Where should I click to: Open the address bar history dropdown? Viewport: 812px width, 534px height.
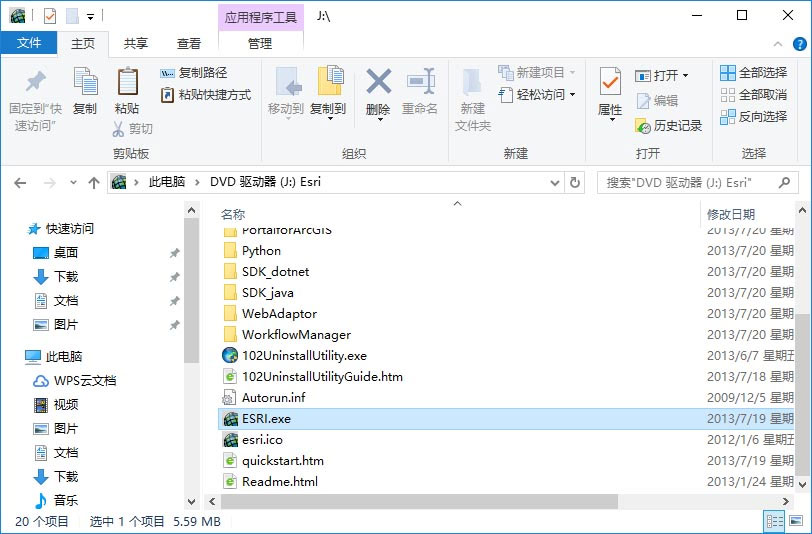555,183
